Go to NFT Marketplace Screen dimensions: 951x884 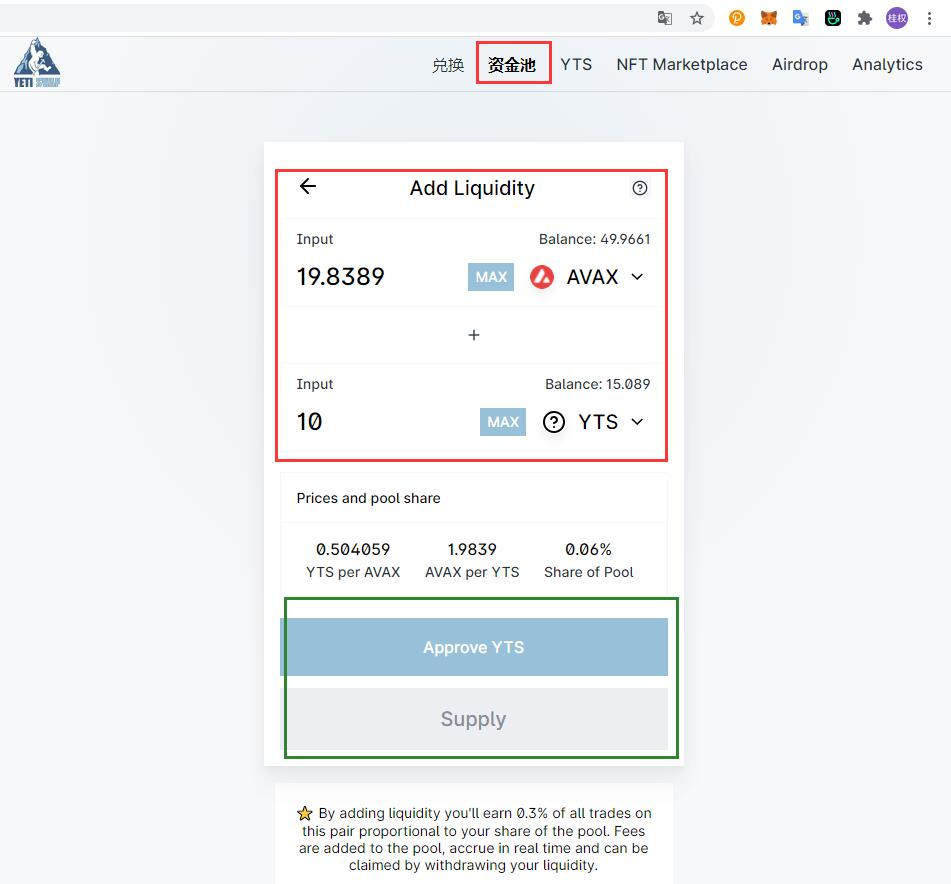[x=682, y=64]
